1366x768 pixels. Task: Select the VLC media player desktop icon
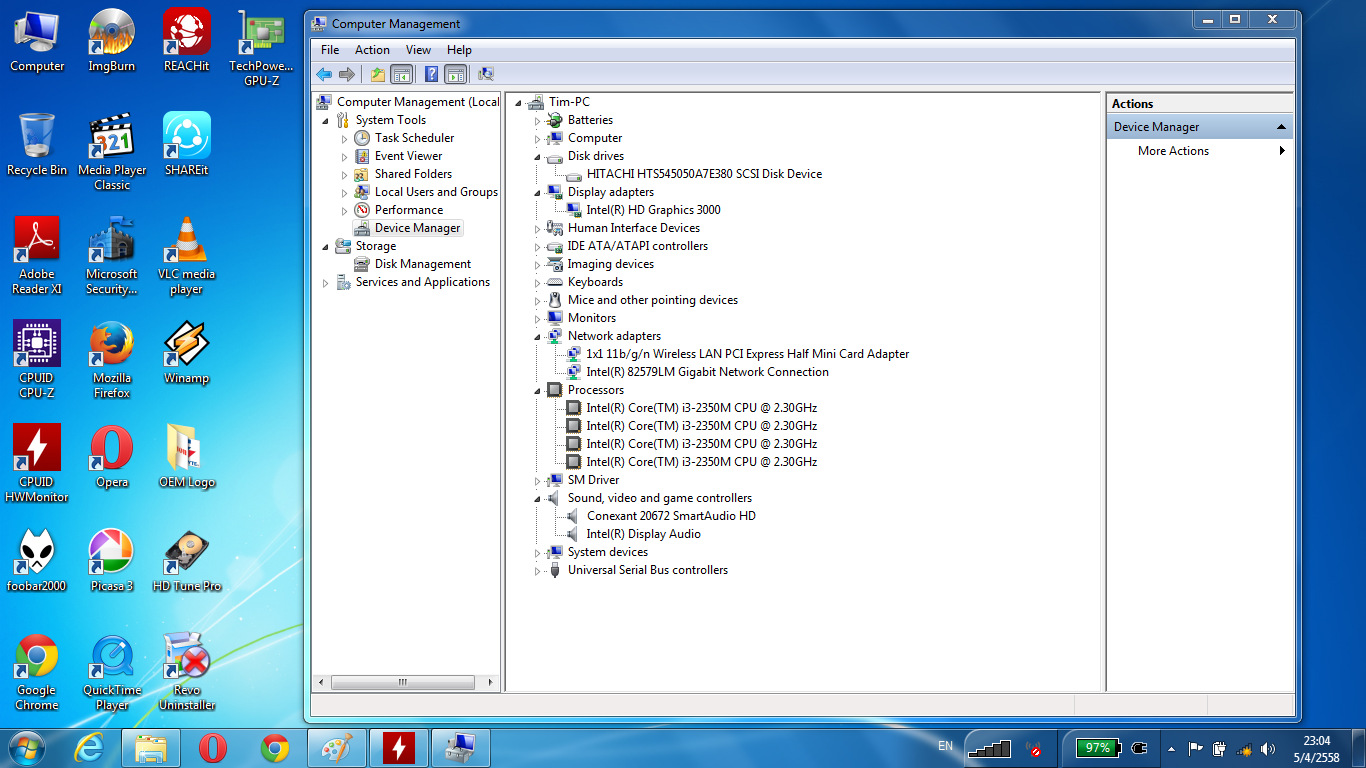[186, 256]
